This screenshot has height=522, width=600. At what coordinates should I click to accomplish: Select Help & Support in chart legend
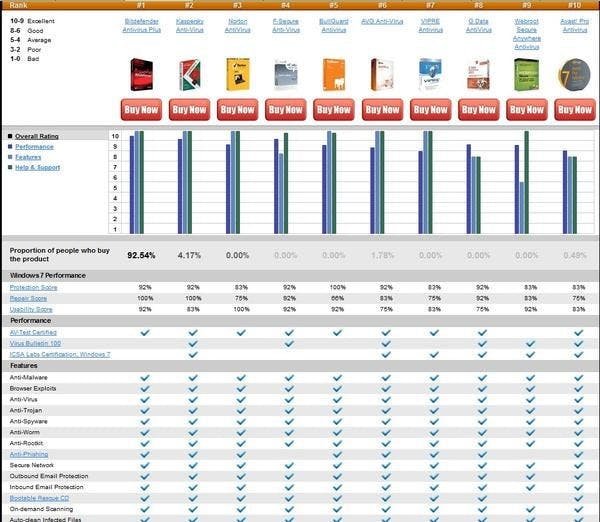[38, 167]
